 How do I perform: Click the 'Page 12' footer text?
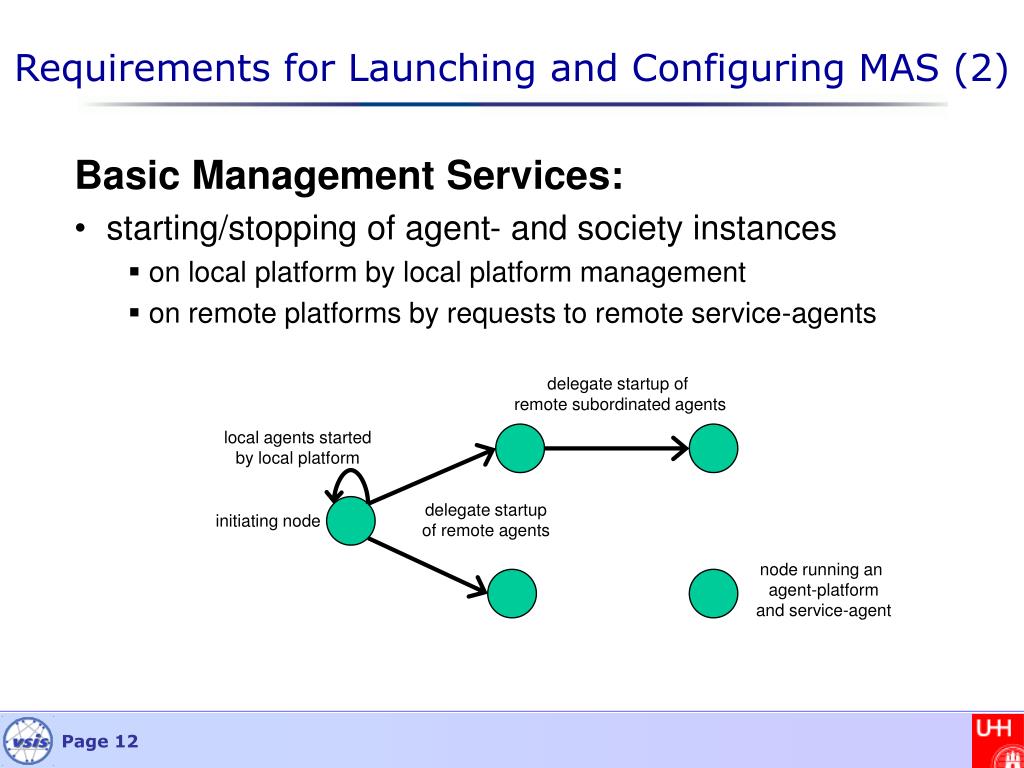(100, 741)
